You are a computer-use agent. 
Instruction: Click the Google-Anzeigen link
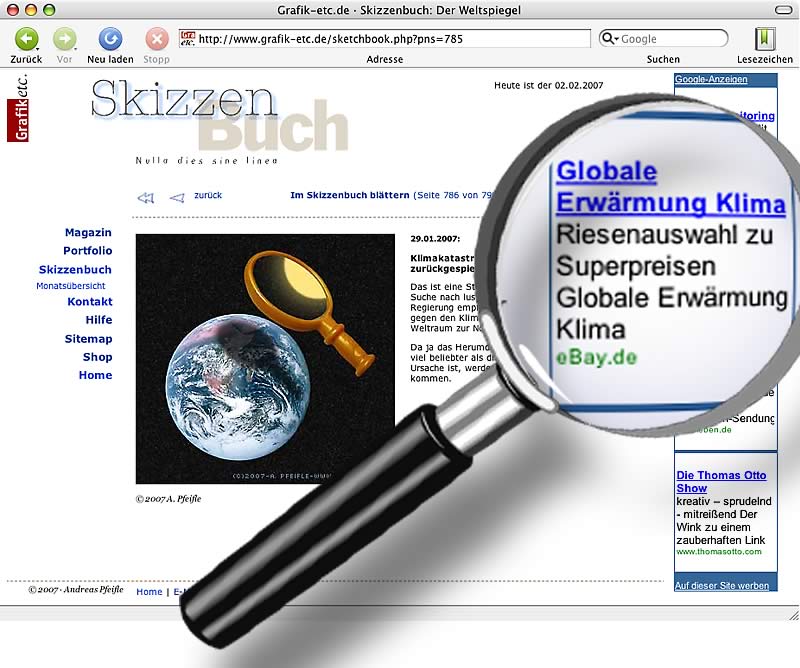pyautogui.click(x=711, y=79)
